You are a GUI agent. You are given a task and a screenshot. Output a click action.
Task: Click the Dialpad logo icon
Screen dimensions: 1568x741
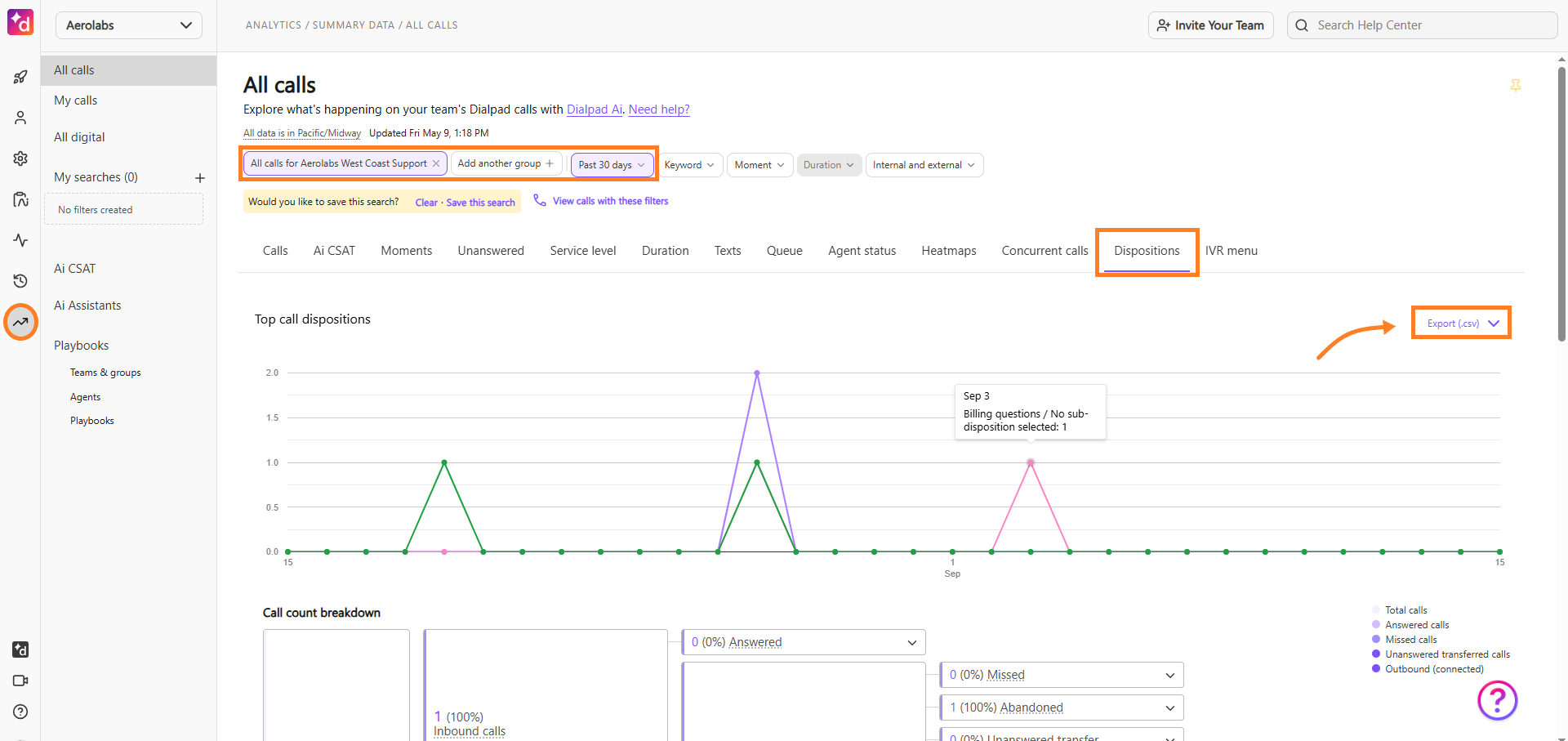pyautogui.click(x=20, y=22)
